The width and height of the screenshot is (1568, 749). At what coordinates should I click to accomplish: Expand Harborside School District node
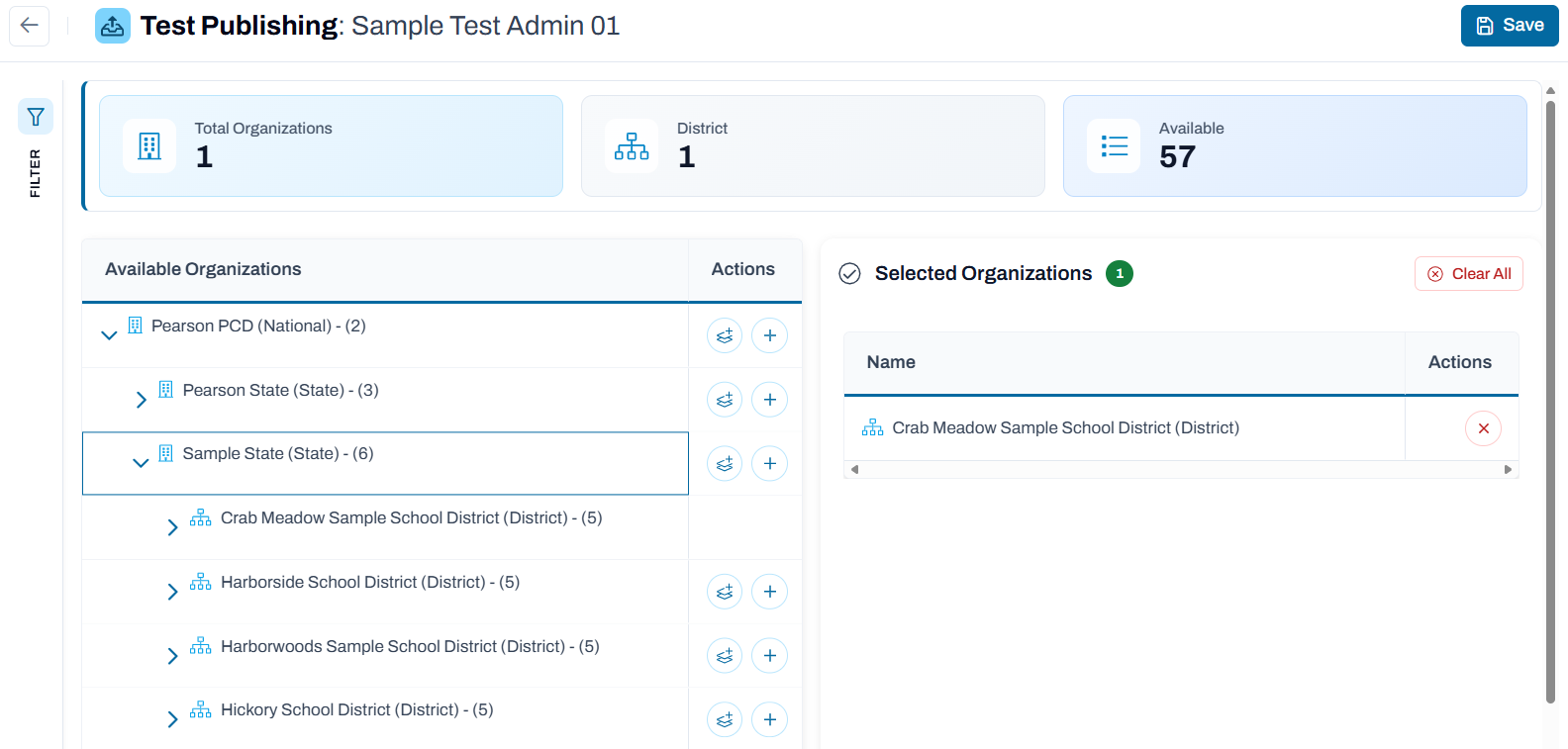click(172, 592)
